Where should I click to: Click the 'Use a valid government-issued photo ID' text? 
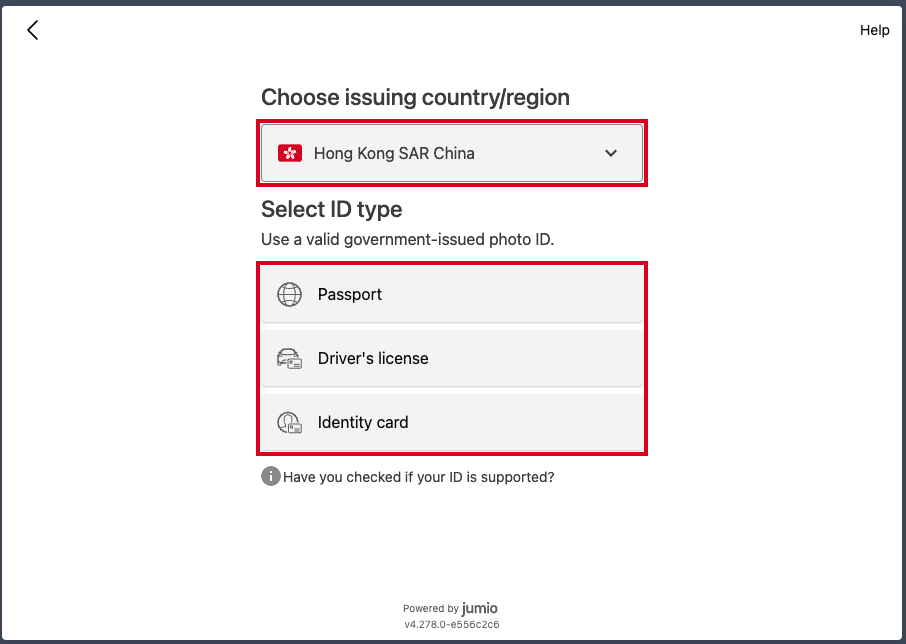coord(407,239)
